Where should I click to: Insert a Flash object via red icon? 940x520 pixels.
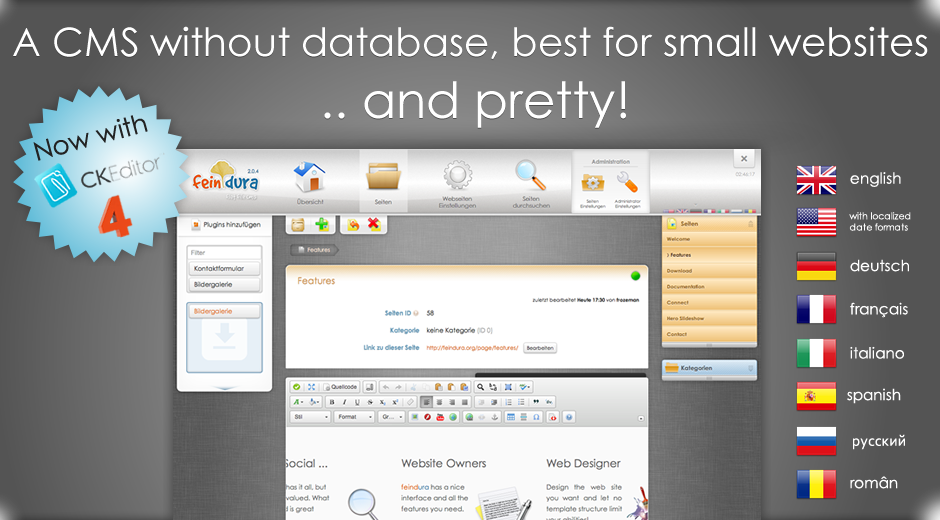coord(427,417)
